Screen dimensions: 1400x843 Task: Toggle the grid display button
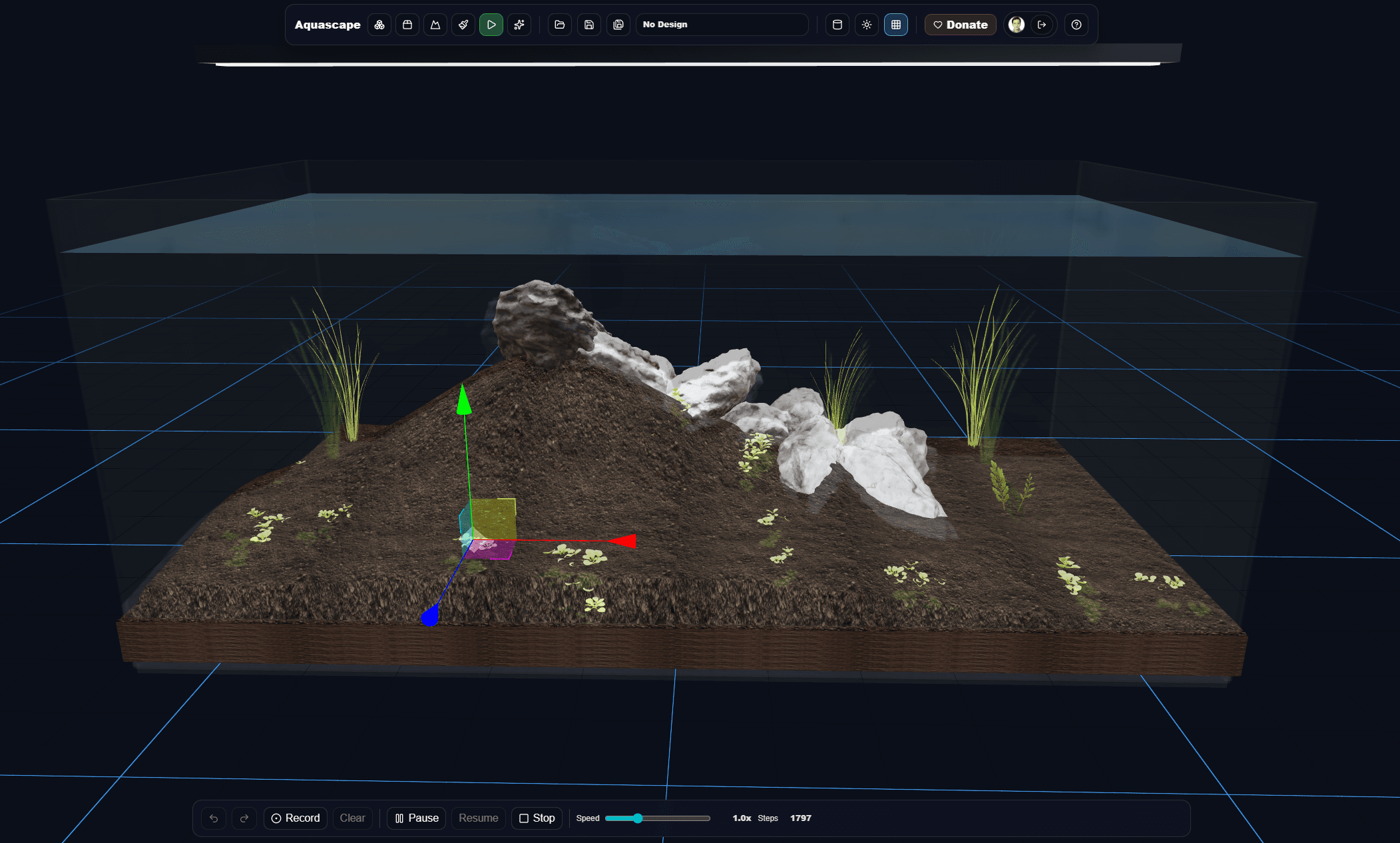click(x=896, y=25)
